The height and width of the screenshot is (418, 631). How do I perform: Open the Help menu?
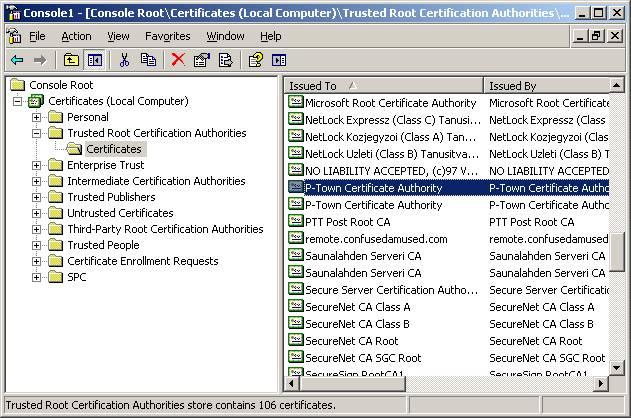click(270, 37)
